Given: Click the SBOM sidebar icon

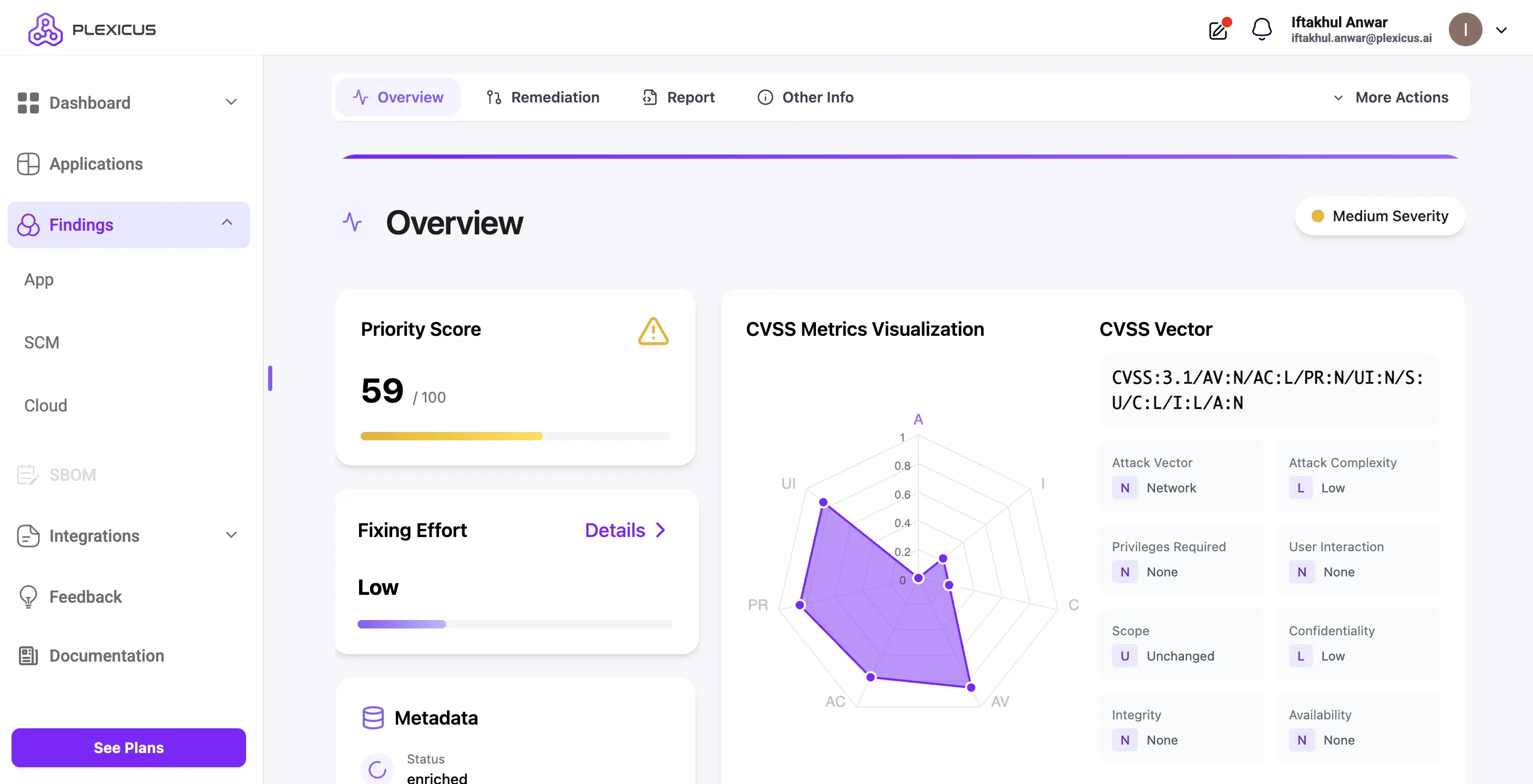Looking at the screenshot, I should pos(27,474).
